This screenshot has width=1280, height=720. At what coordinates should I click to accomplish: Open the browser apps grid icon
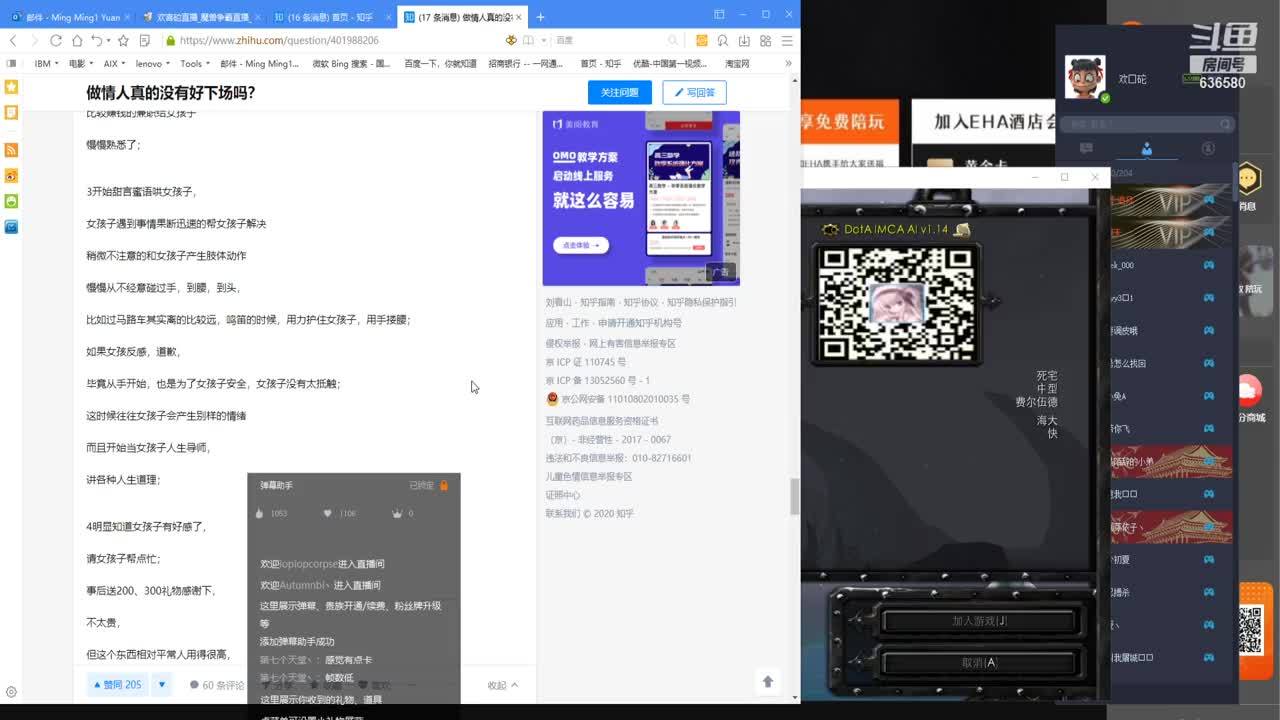click(765, 41)
